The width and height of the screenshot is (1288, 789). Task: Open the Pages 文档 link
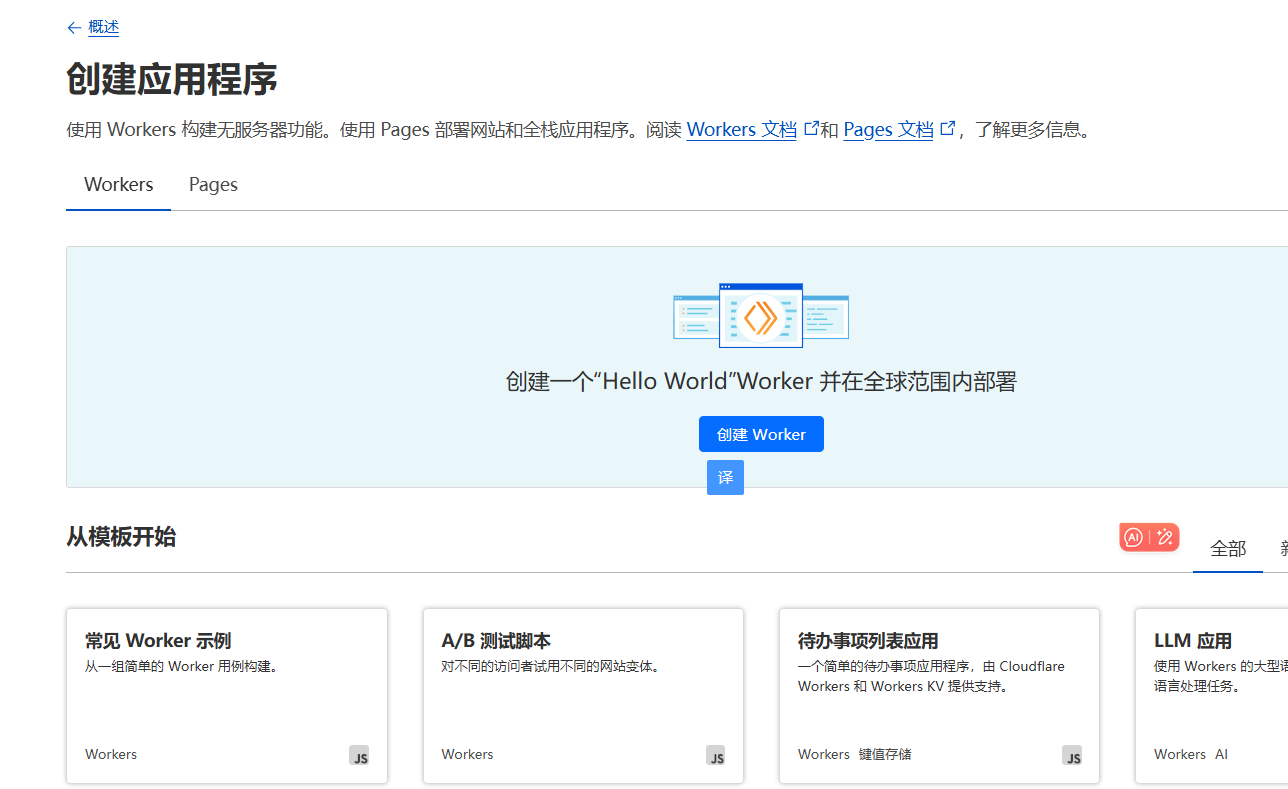pyautogui.click(x=888, y=130)
